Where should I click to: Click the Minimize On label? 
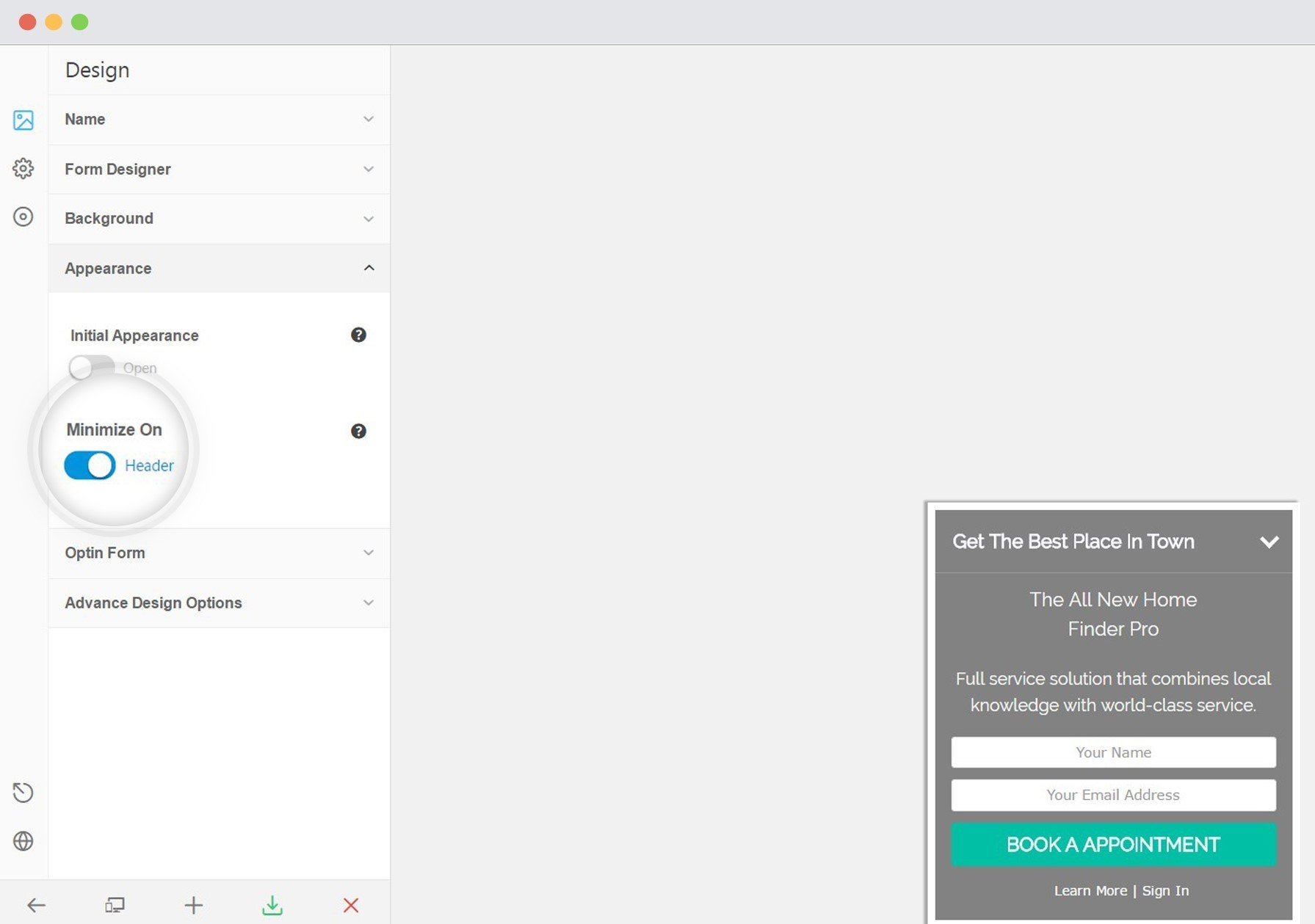pos(114,429)
